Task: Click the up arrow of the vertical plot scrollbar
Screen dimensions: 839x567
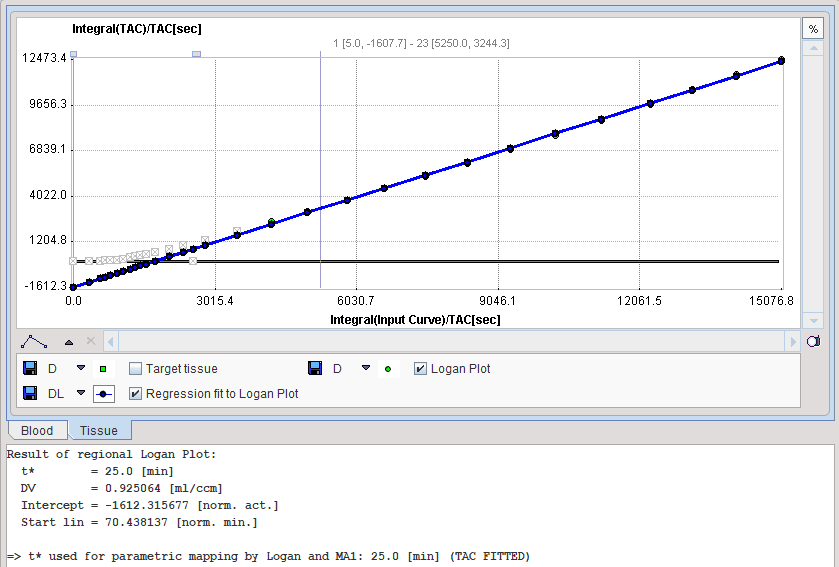Action: [x=813, y=48]
